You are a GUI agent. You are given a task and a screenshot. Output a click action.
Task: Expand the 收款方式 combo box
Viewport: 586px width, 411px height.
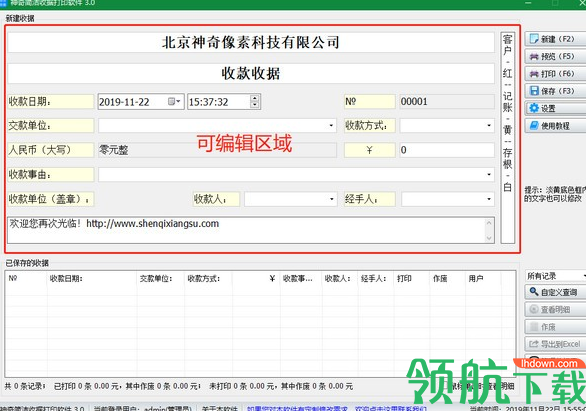pyautogui.click(x=489, y=126)
